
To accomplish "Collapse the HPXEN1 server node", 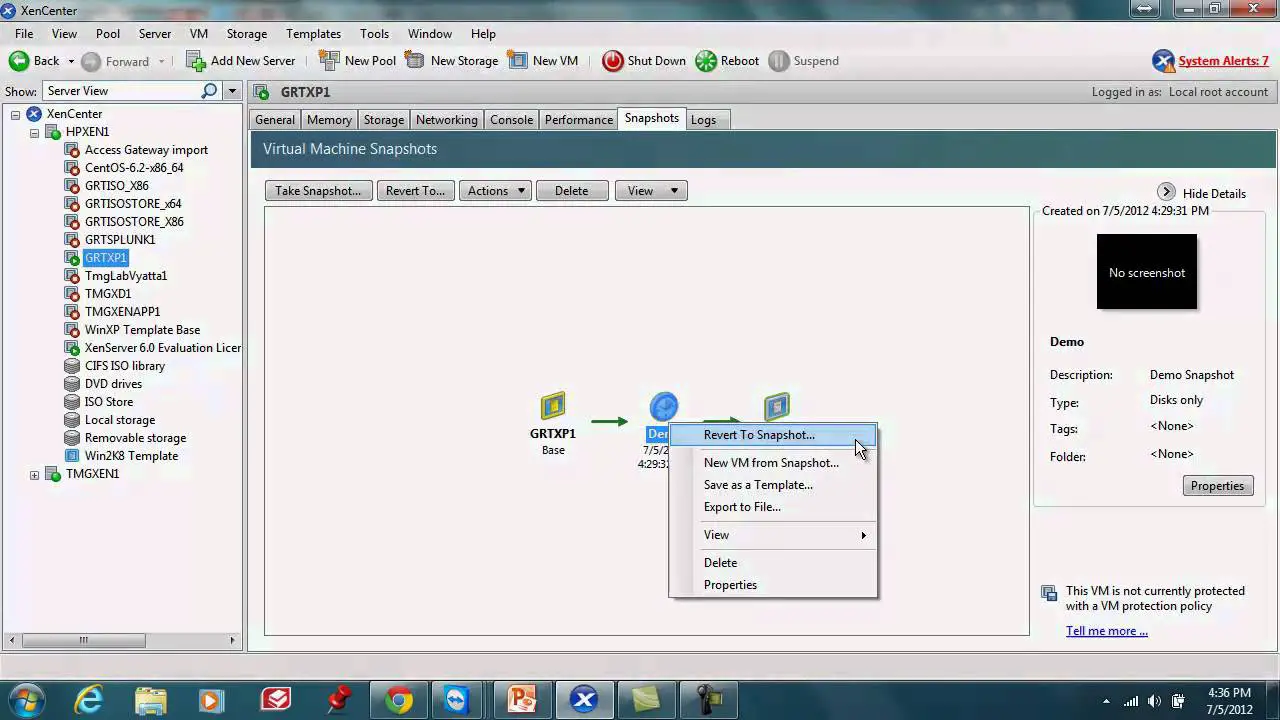I will coord(34,132).
